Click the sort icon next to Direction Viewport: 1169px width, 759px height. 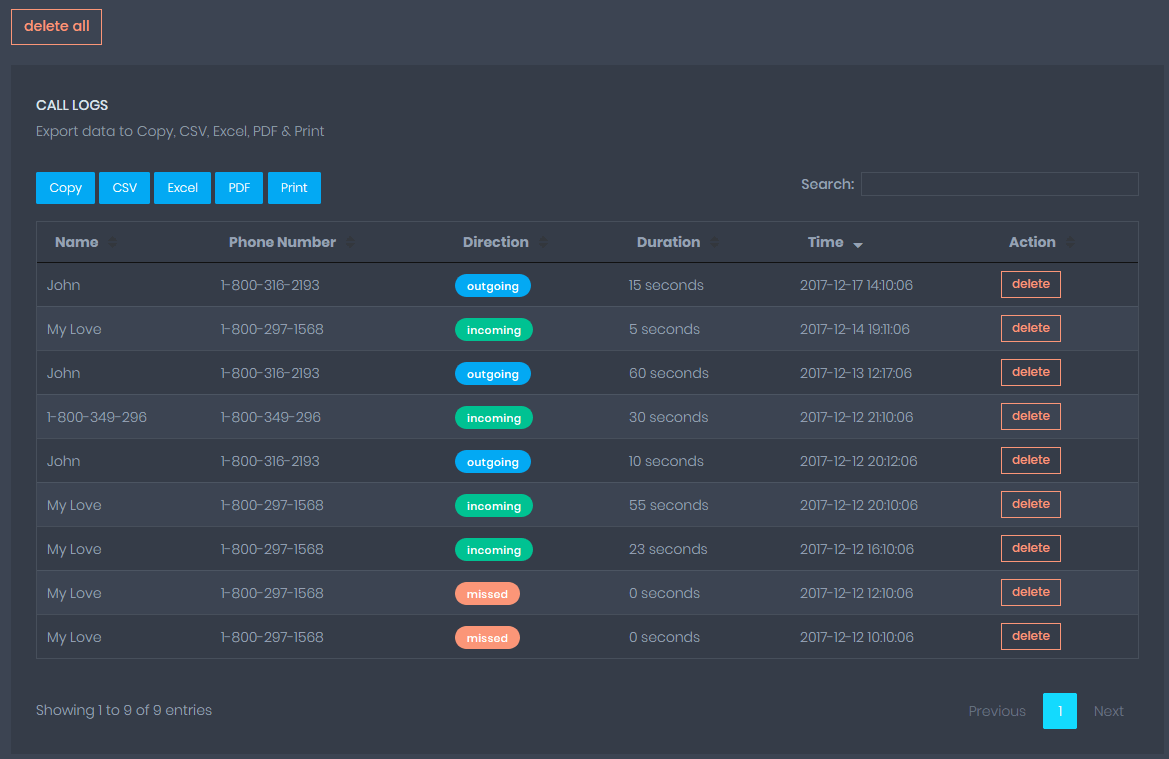(x=543, y=242)
